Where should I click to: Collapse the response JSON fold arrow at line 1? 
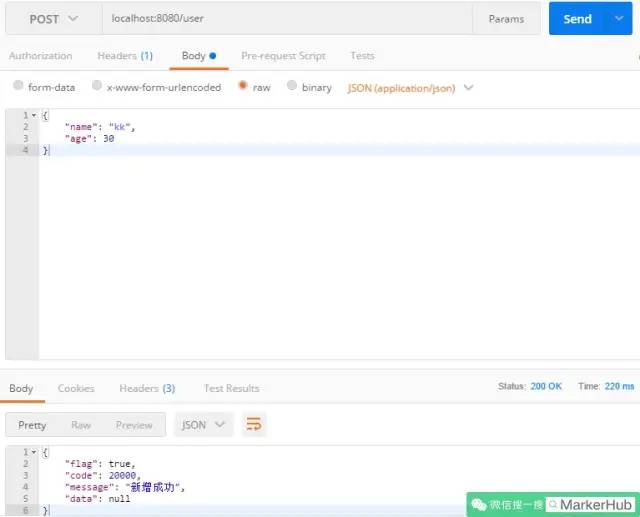click(x=34, y=452)
